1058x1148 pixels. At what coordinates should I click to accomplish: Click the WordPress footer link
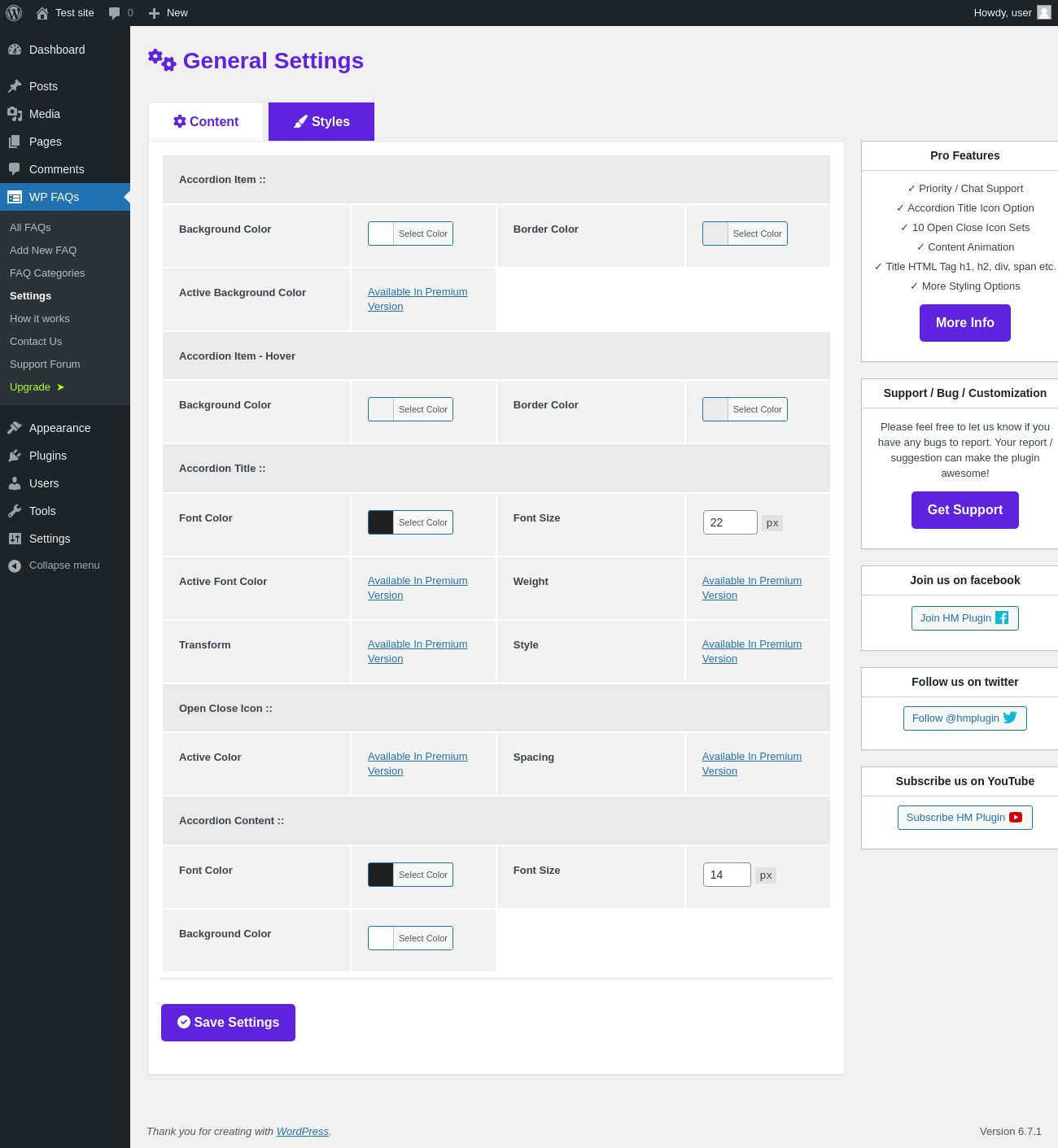coord(303,1132)
